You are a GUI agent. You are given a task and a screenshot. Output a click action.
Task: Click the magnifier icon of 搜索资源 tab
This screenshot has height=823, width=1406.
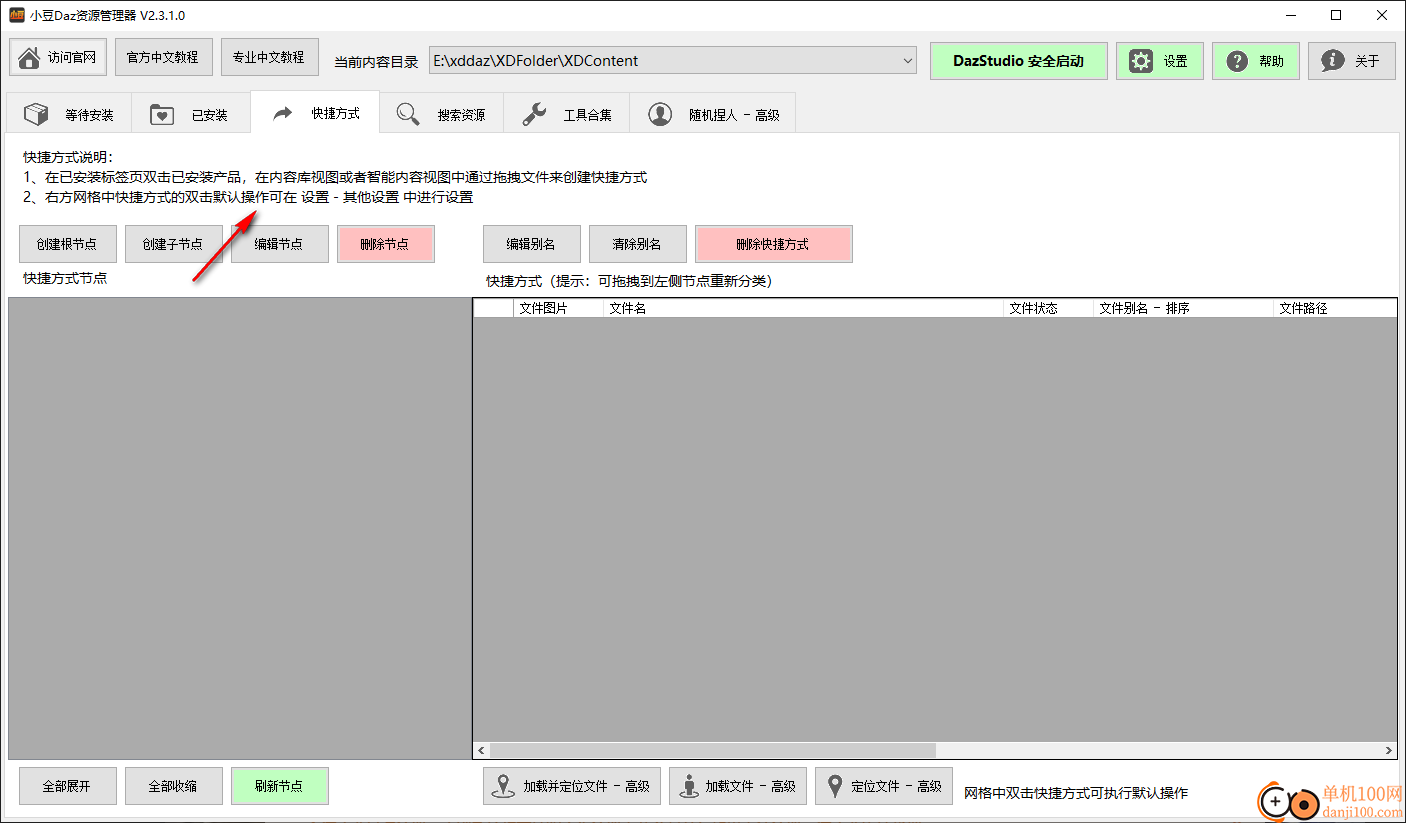408,114
